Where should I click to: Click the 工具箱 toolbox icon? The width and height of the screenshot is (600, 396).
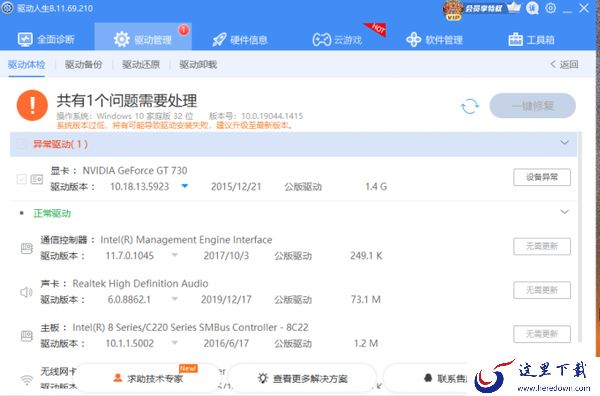click(515, 39)
